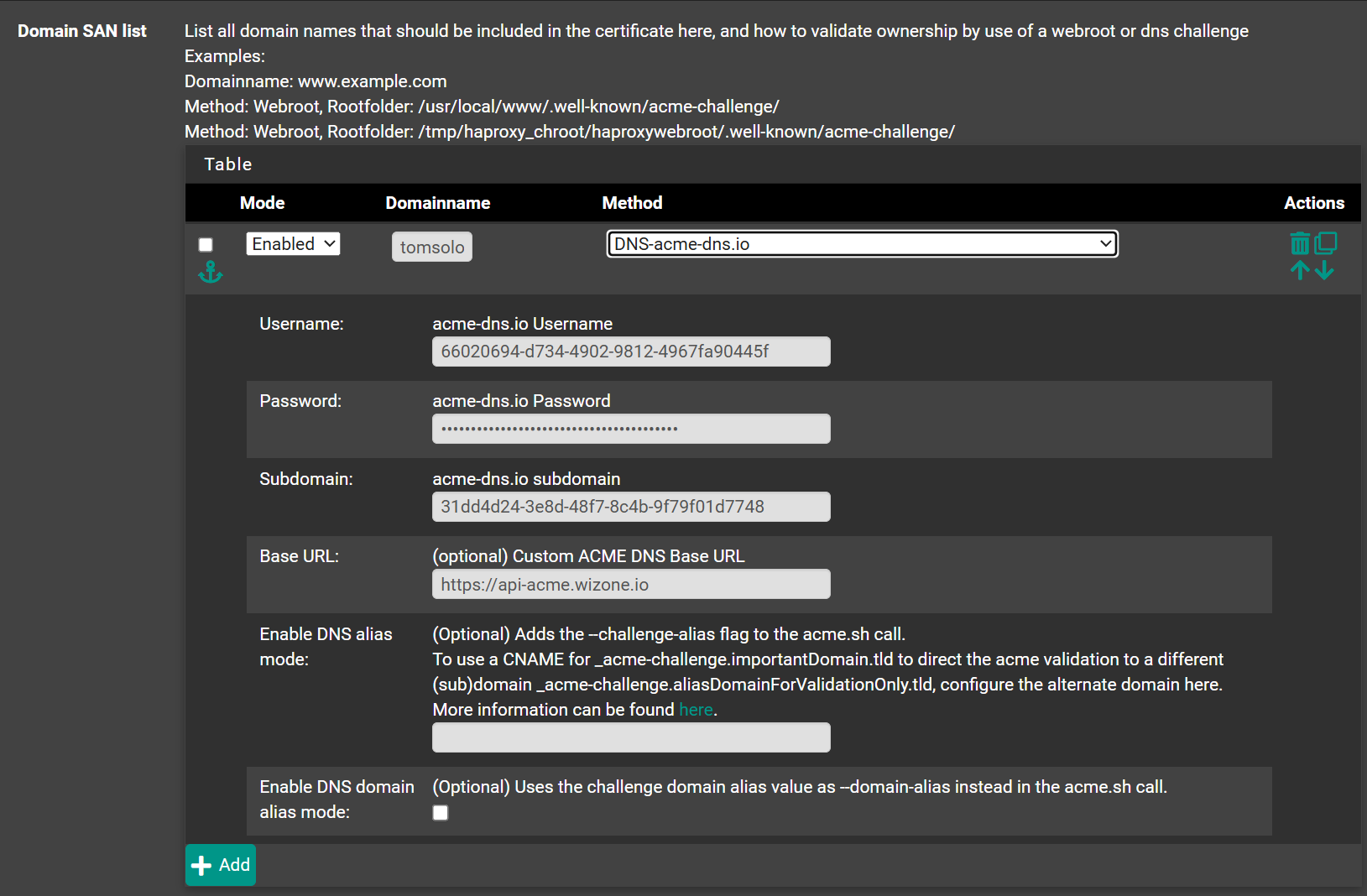The height and width of the screenshot is (896, 1367).
Task: Click the trash icon in Actions column
Action: point(1298,243)
